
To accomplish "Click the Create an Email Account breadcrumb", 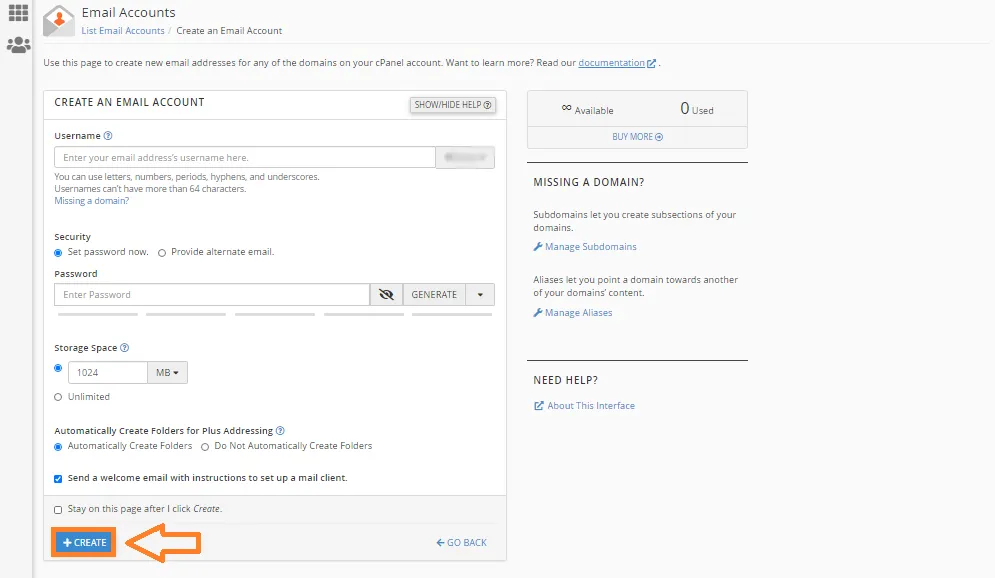I will click(229, 30).
